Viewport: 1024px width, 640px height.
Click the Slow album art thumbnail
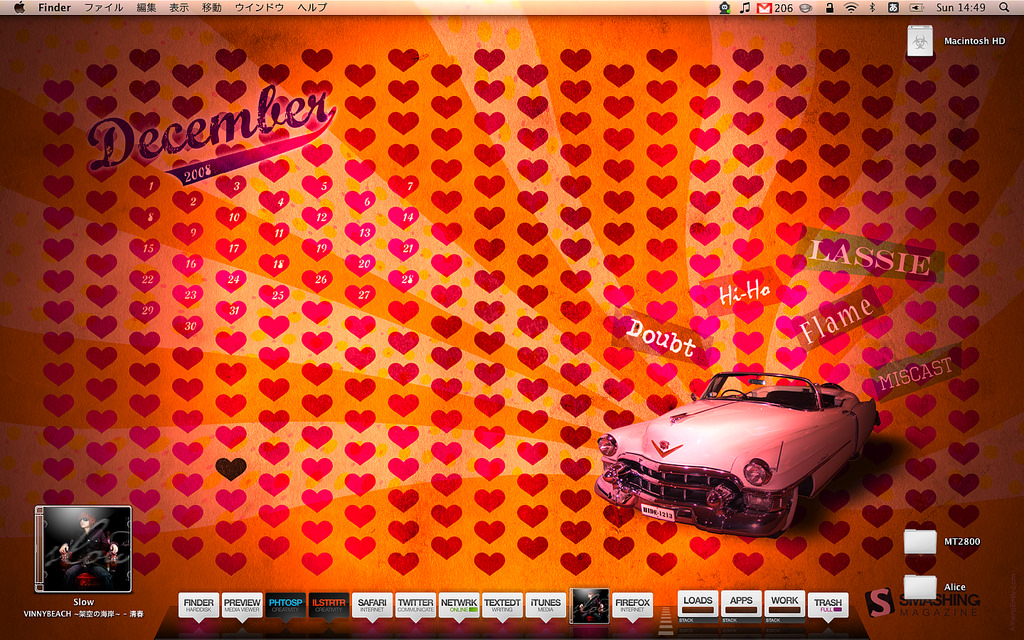pos(84,549)
